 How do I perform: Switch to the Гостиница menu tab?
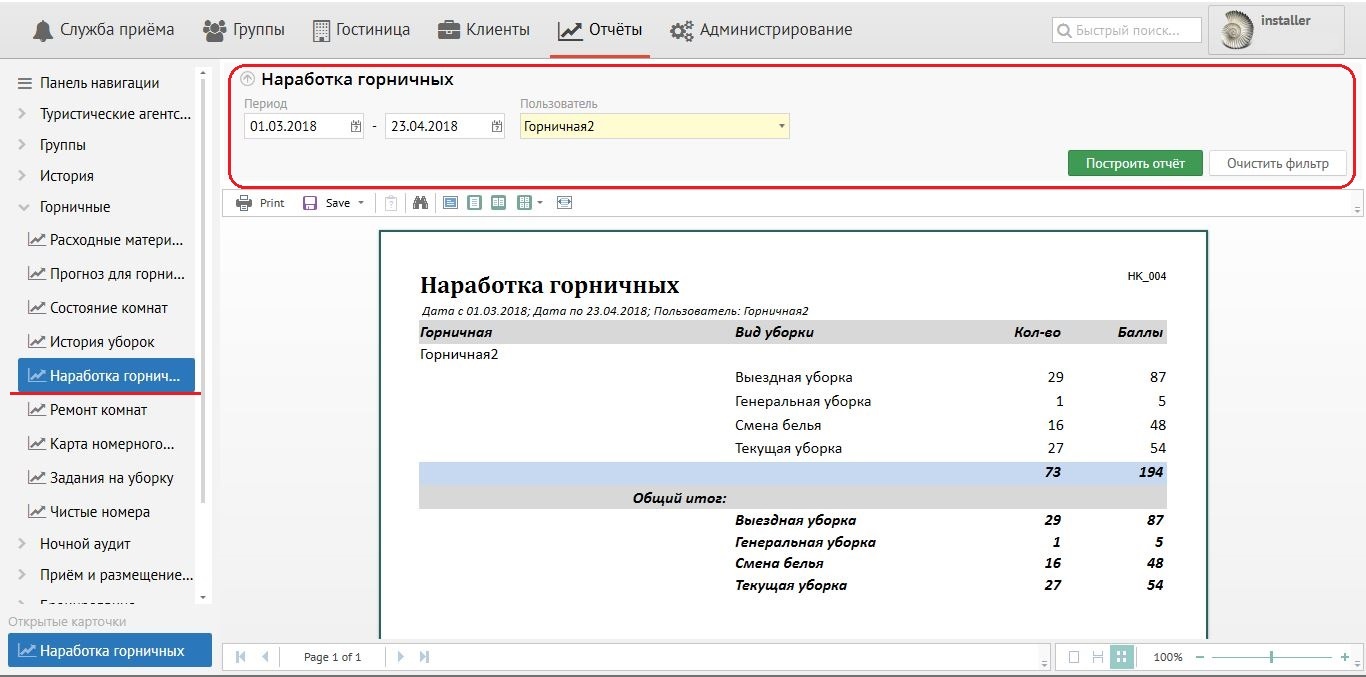(361, 30)
